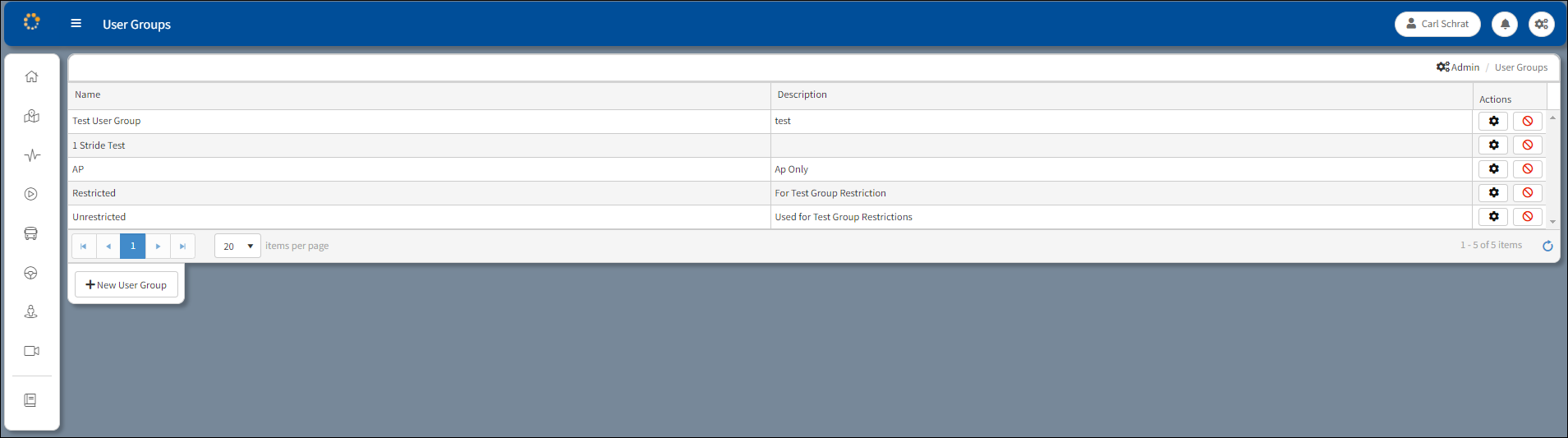Open items per page dropdown
The image size is (1568, 438).
click(x=237, y=246)
